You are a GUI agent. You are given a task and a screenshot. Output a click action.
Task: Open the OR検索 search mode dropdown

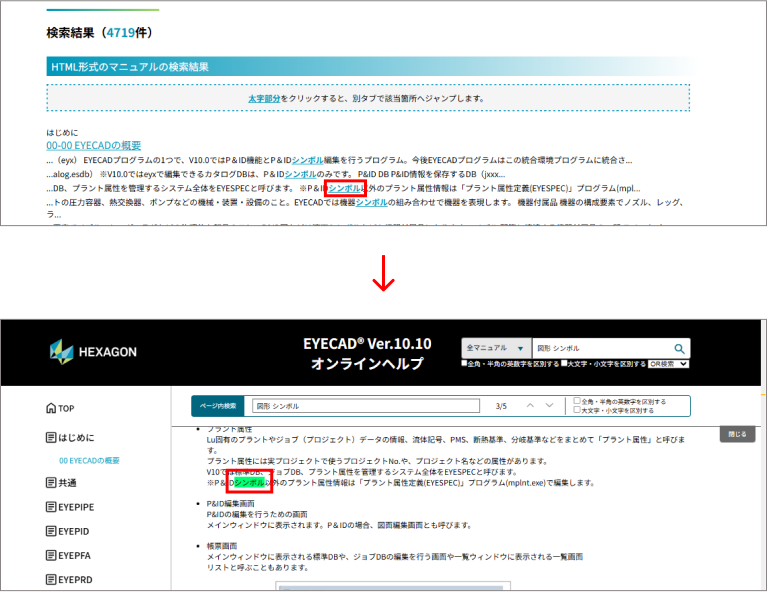pos(669,364)
